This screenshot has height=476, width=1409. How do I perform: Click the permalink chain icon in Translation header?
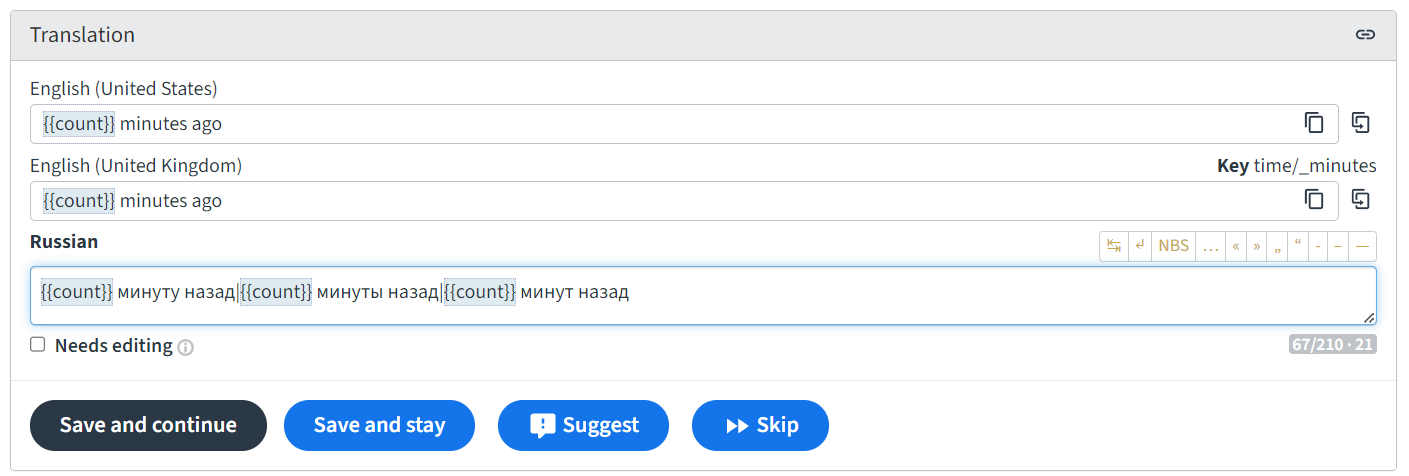pos(1365,35)
